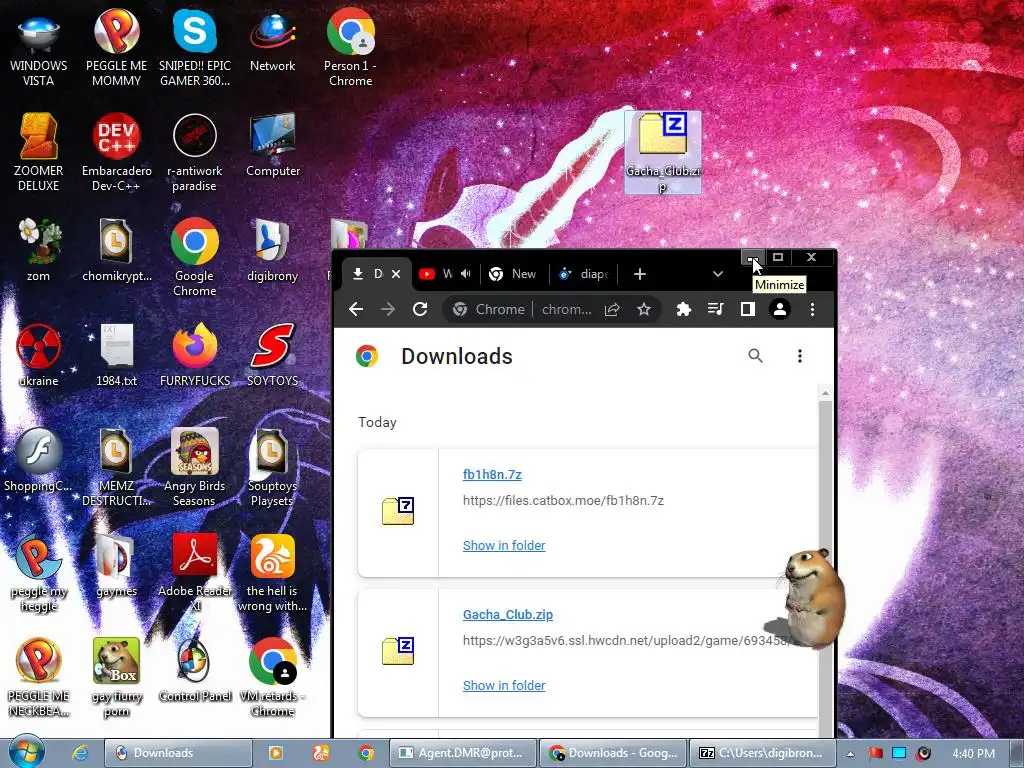
Task: Select ShoppingC... Flash icon on desktop
Action: click(39, 460)
